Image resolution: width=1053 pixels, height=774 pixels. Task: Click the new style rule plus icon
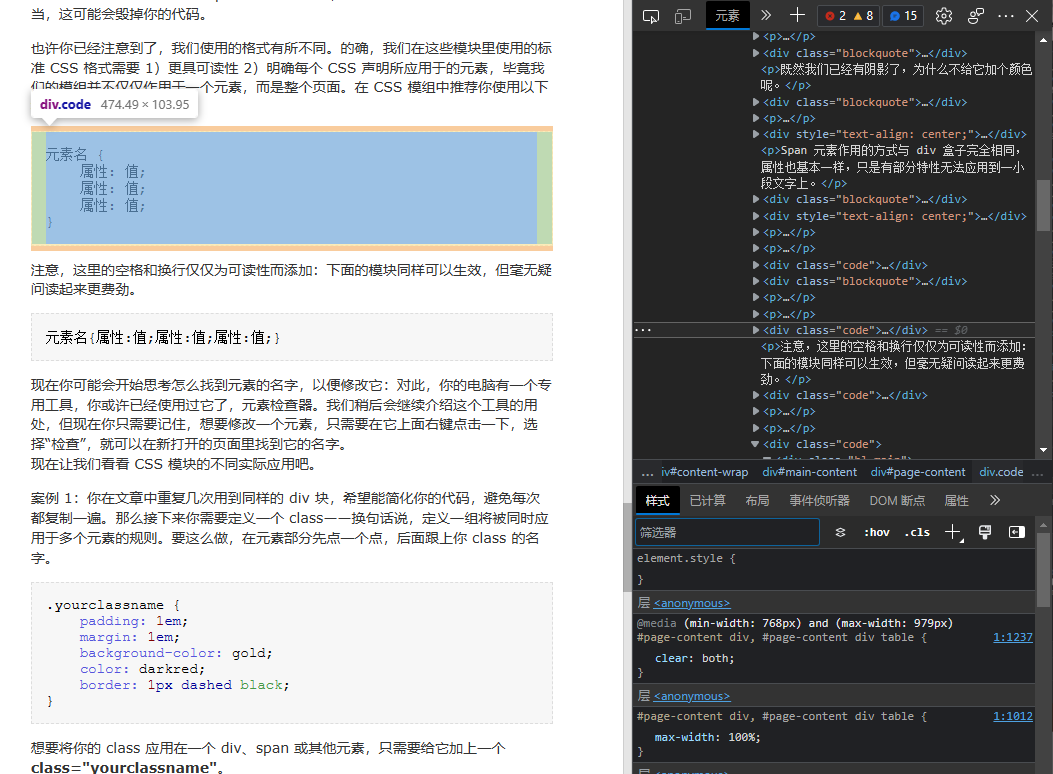[953, 532]
